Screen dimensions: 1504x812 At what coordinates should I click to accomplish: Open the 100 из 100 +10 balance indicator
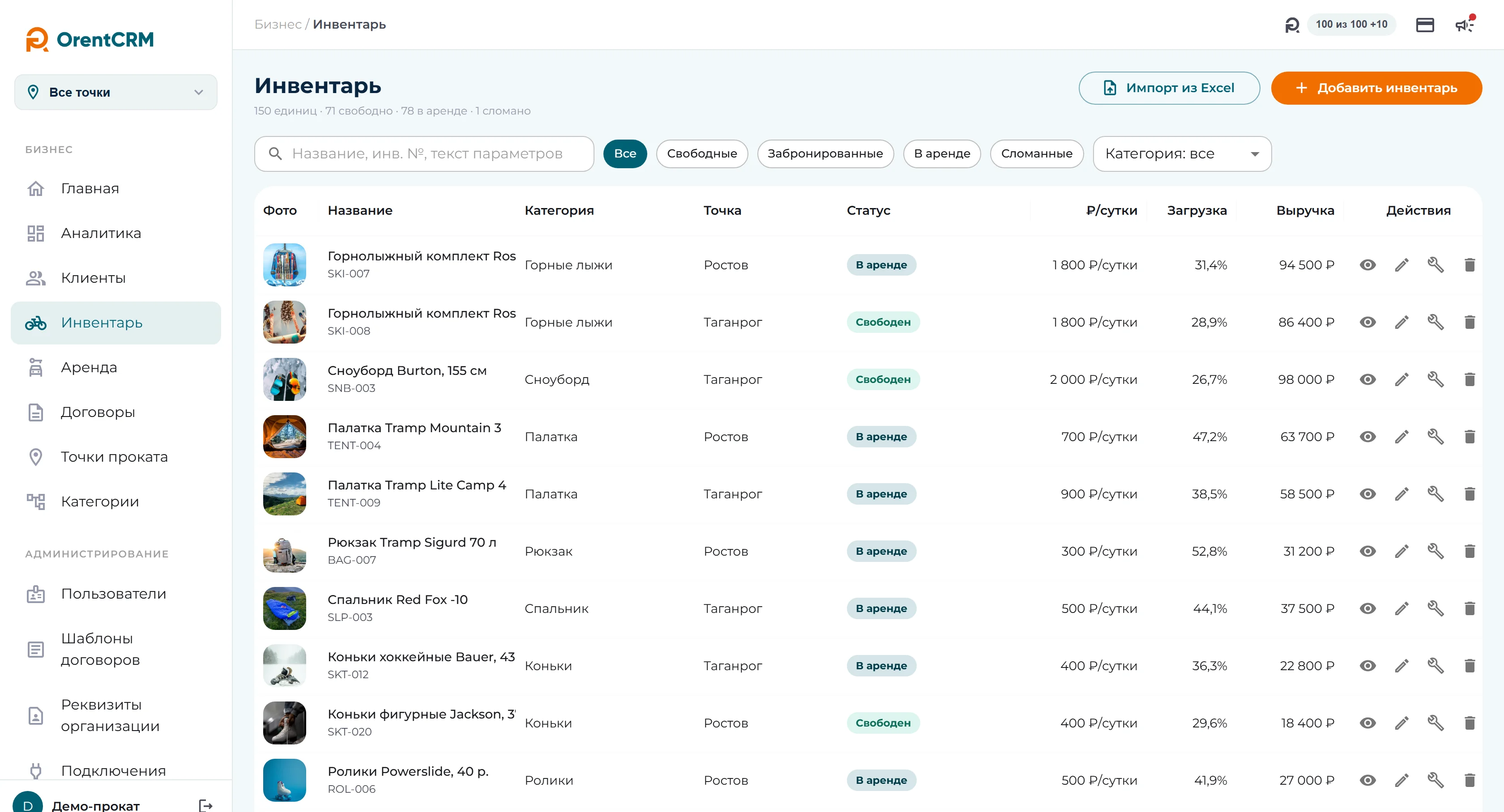click(1351, 25)
